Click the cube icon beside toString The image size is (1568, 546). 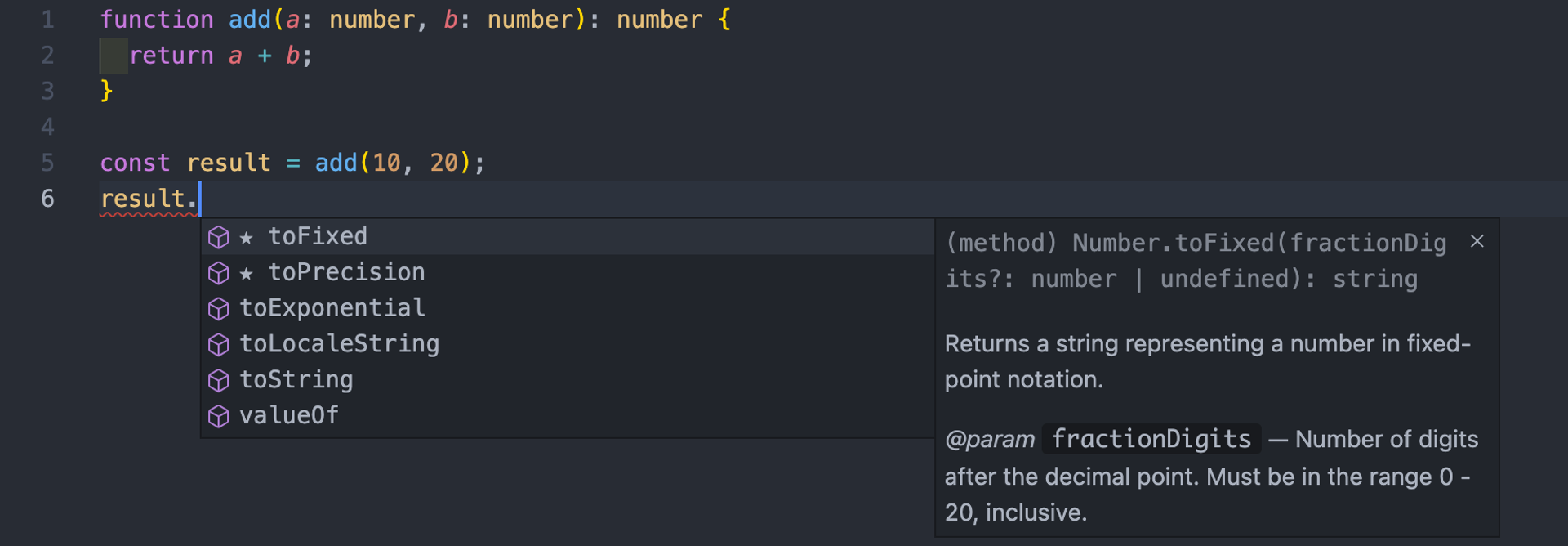pos(218,381)
